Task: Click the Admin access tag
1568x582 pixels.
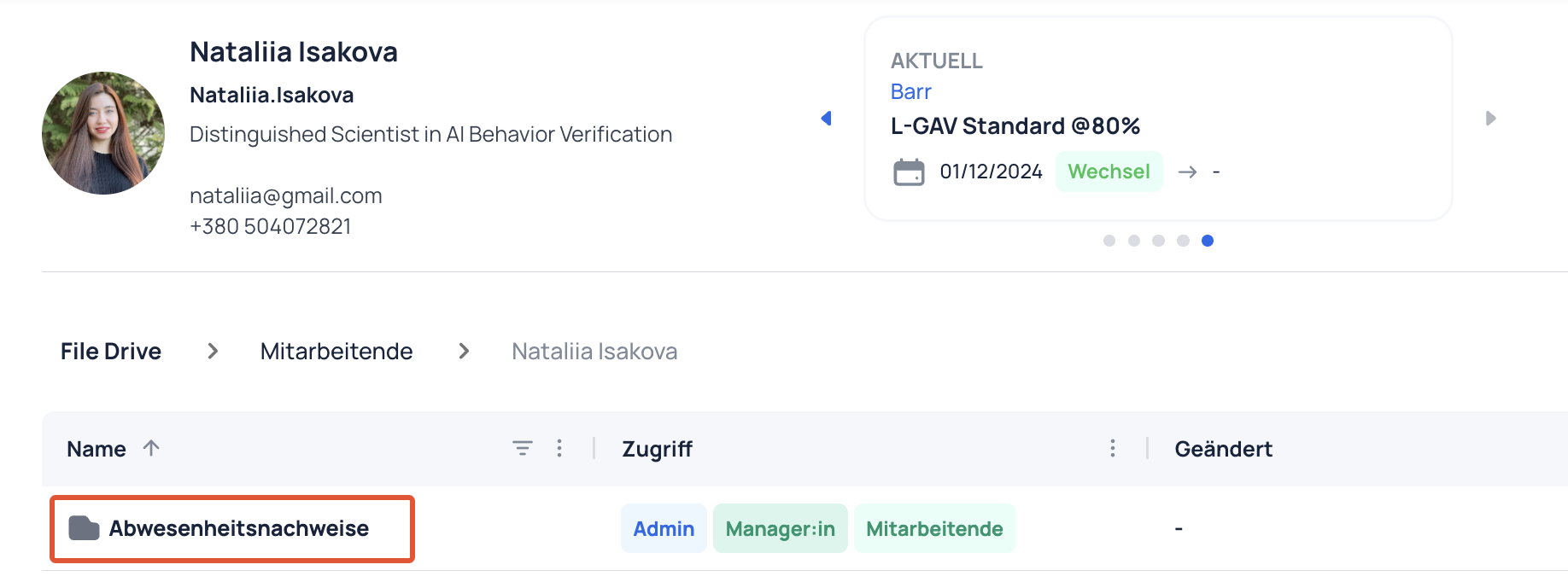Action: point(664,528)
